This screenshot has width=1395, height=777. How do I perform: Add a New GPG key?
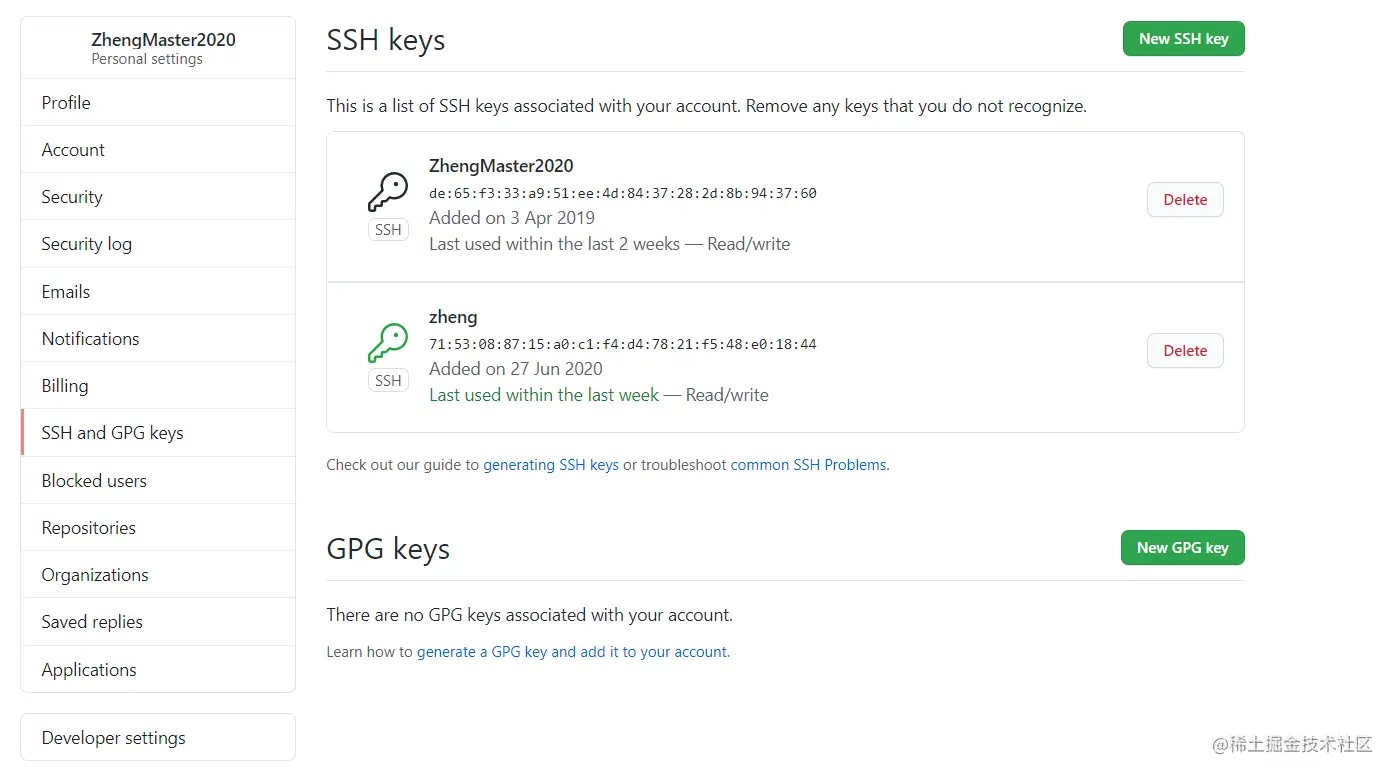pos(1183,548)
